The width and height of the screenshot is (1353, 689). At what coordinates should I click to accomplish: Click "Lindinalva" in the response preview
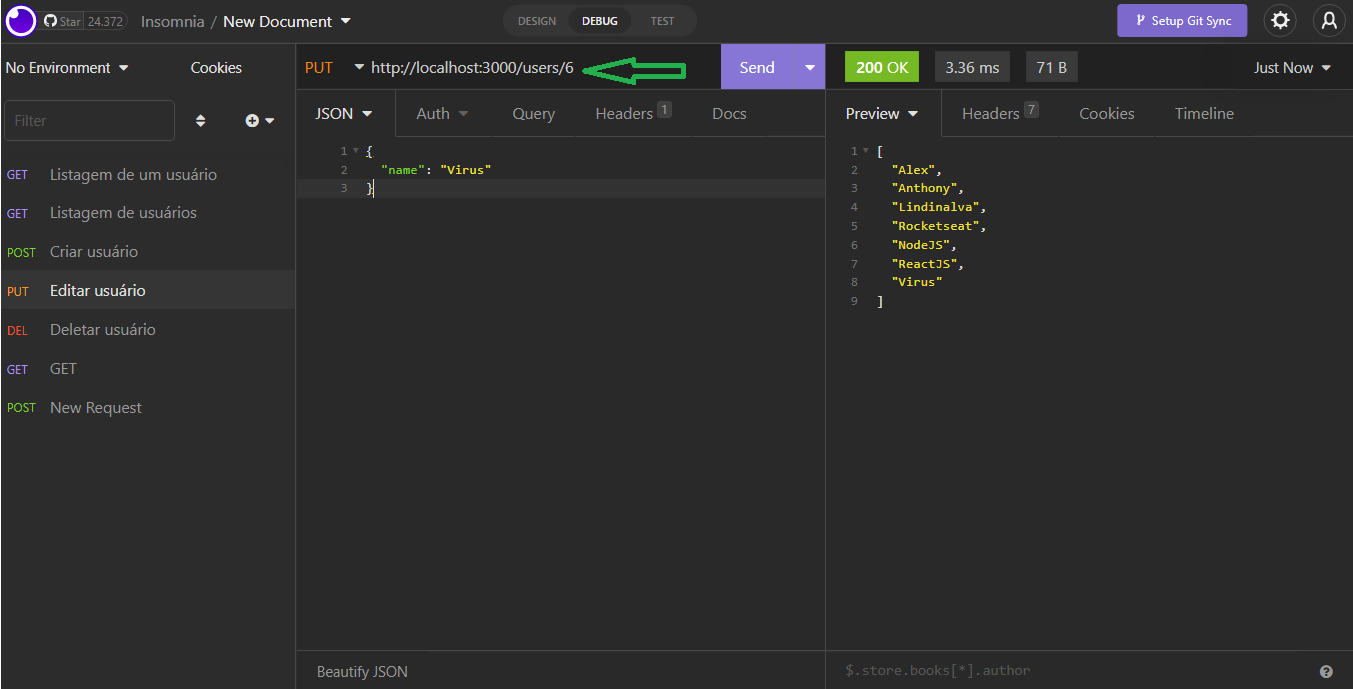(936, 207)
